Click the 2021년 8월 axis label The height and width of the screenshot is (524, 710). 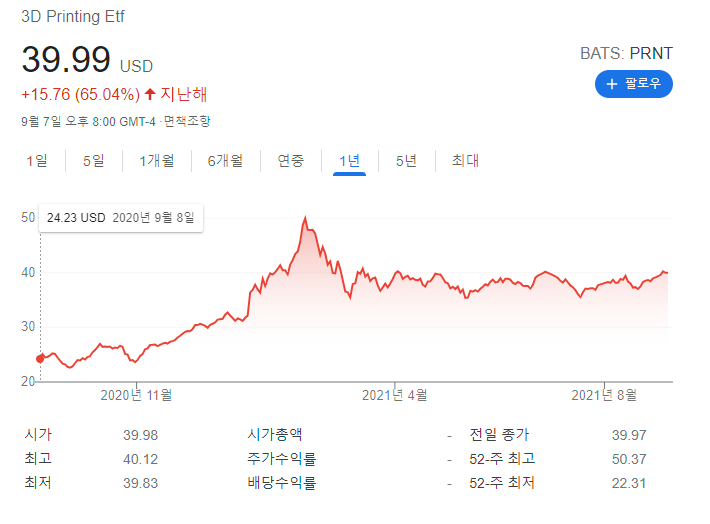tap(604, 395)
